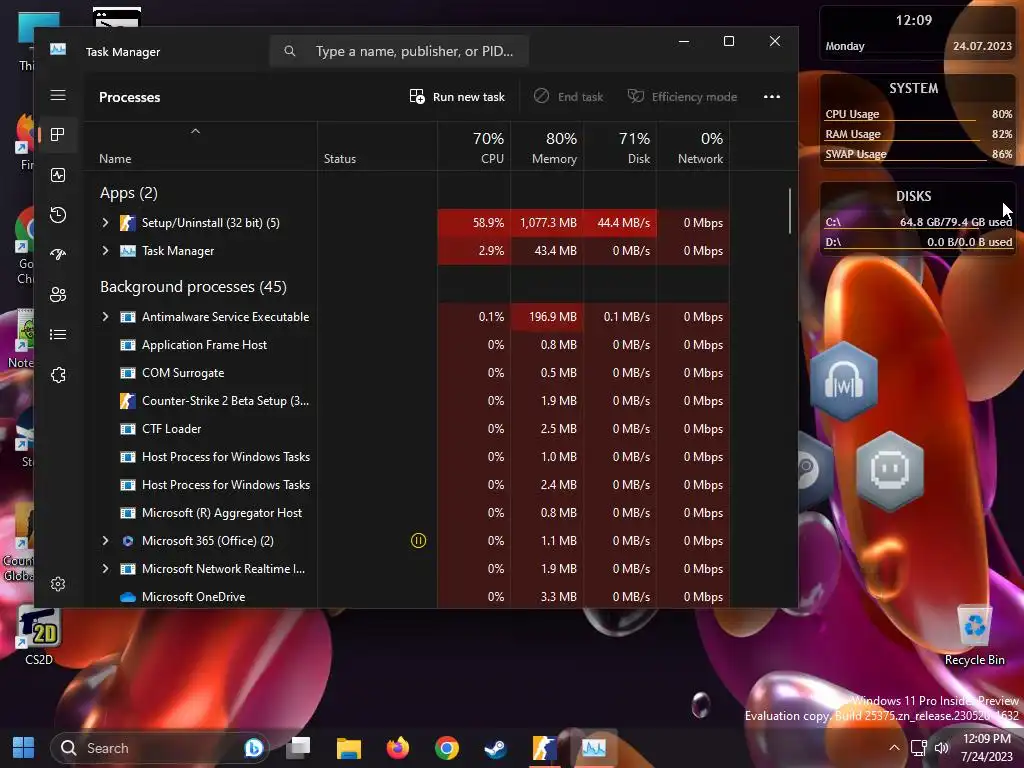The width and height of the screenshot is (1024, 768).
Task: Click C:\ disk usage bar in DISKS widget
Action: [918, 223]
